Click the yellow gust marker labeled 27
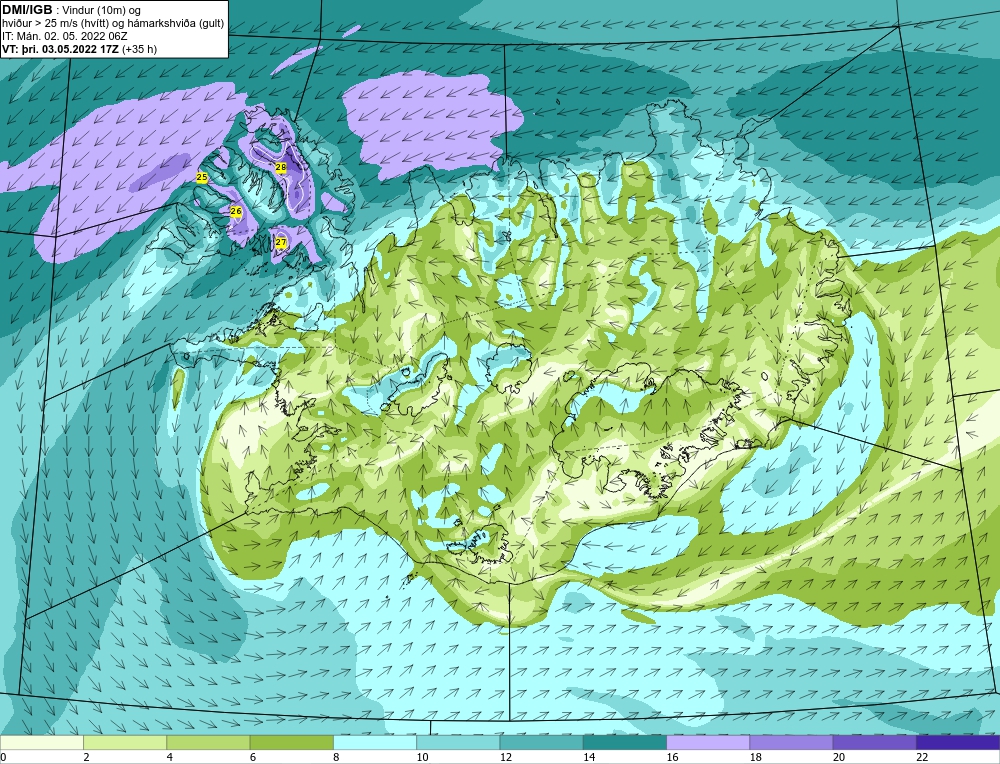This screenshot has width=1000, height=764. point(281,242)
